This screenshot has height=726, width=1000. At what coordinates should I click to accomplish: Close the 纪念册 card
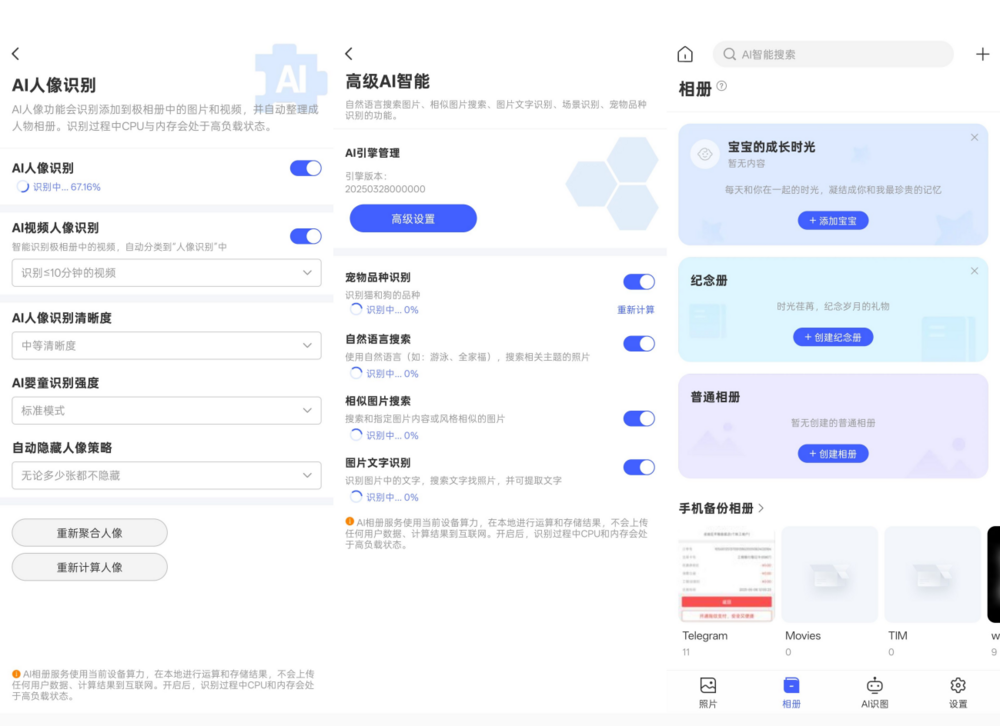tap(974, 271)
